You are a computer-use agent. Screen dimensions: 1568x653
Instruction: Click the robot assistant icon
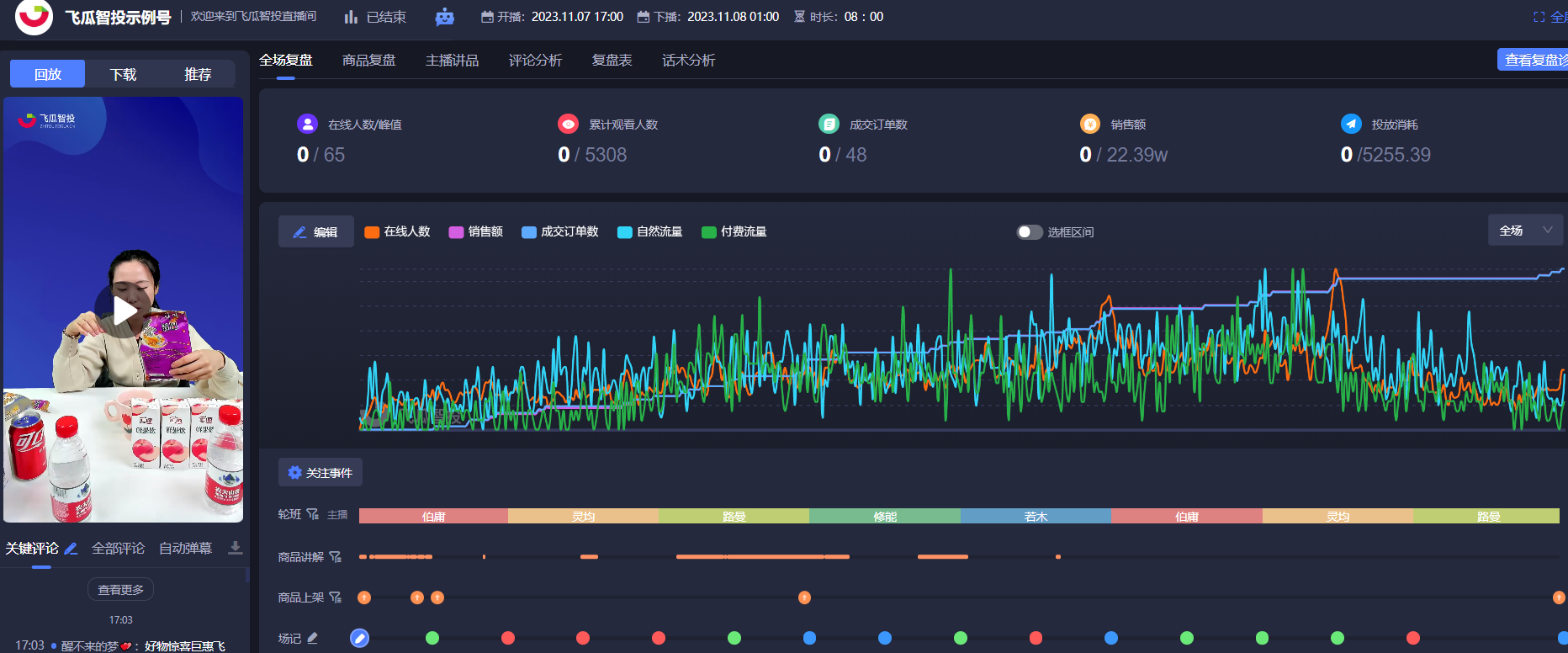pos(444,17)
